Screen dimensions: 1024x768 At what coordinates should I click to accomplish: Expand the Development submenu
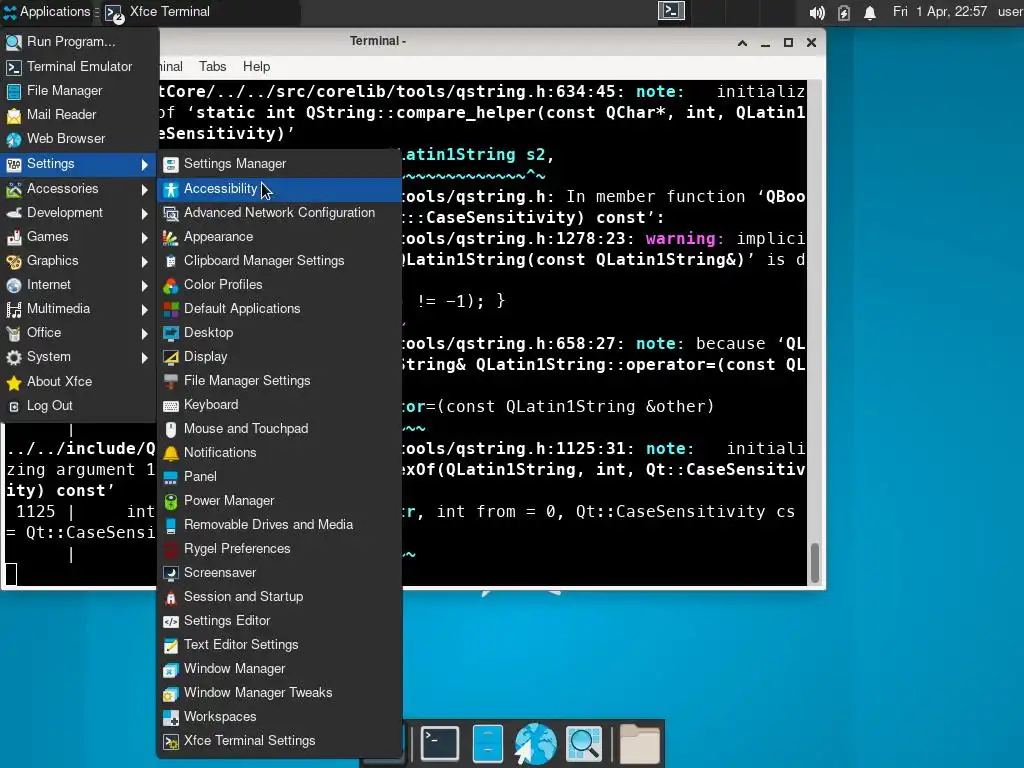[x=78, y=213]
